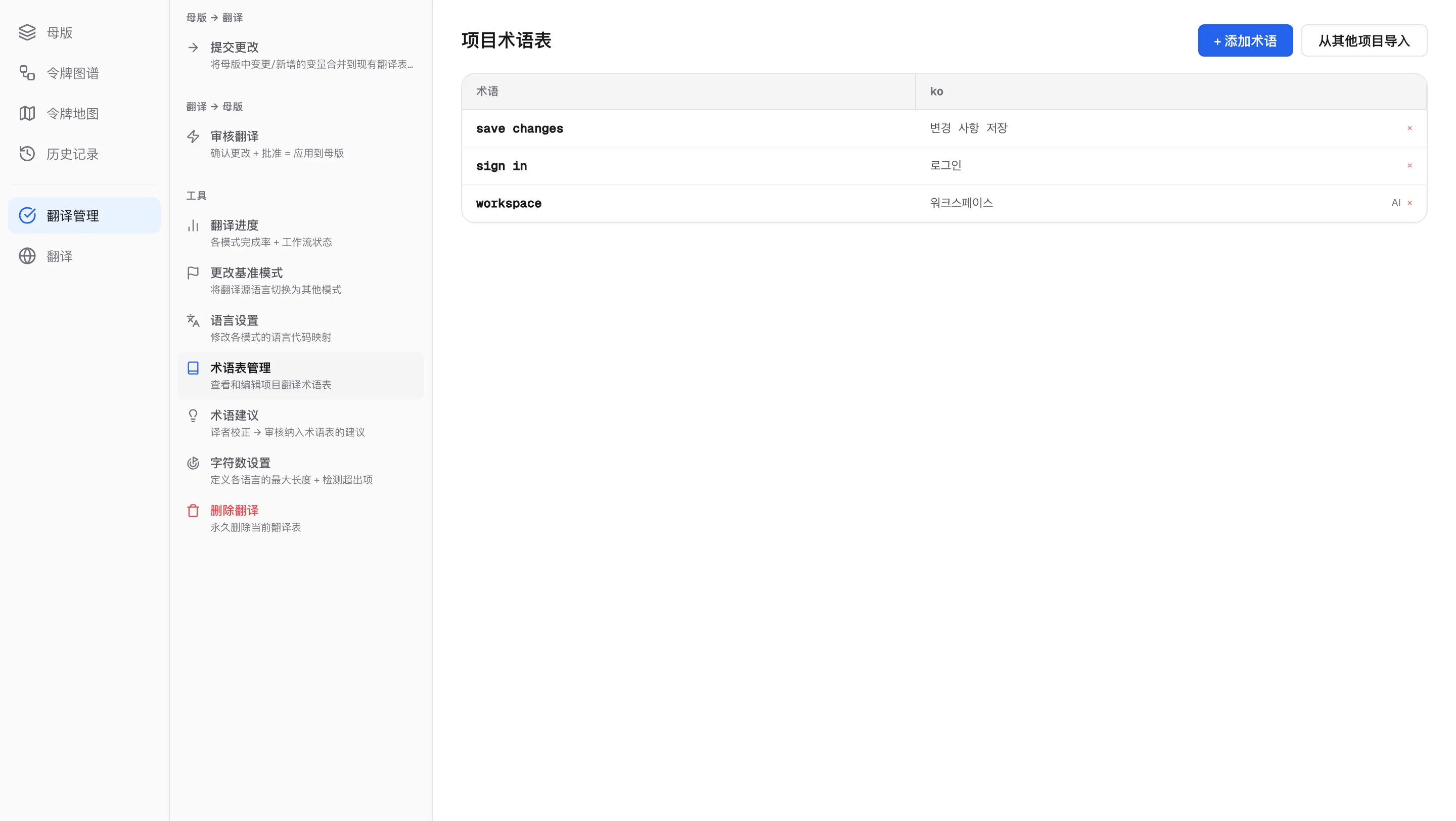
Task: Click the 字符数设置 gauge icon
Action: pyautogui.click(x=193, y=463)
